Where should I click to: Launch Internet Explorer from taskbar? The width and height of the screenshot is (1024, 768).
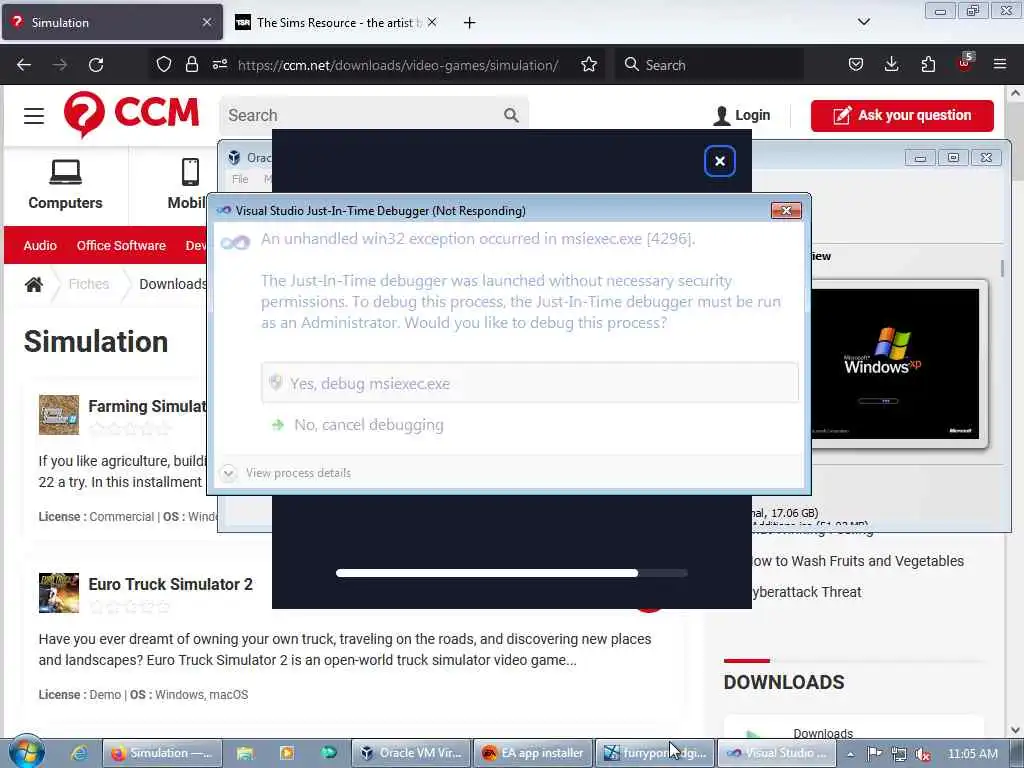coord(79,753)
